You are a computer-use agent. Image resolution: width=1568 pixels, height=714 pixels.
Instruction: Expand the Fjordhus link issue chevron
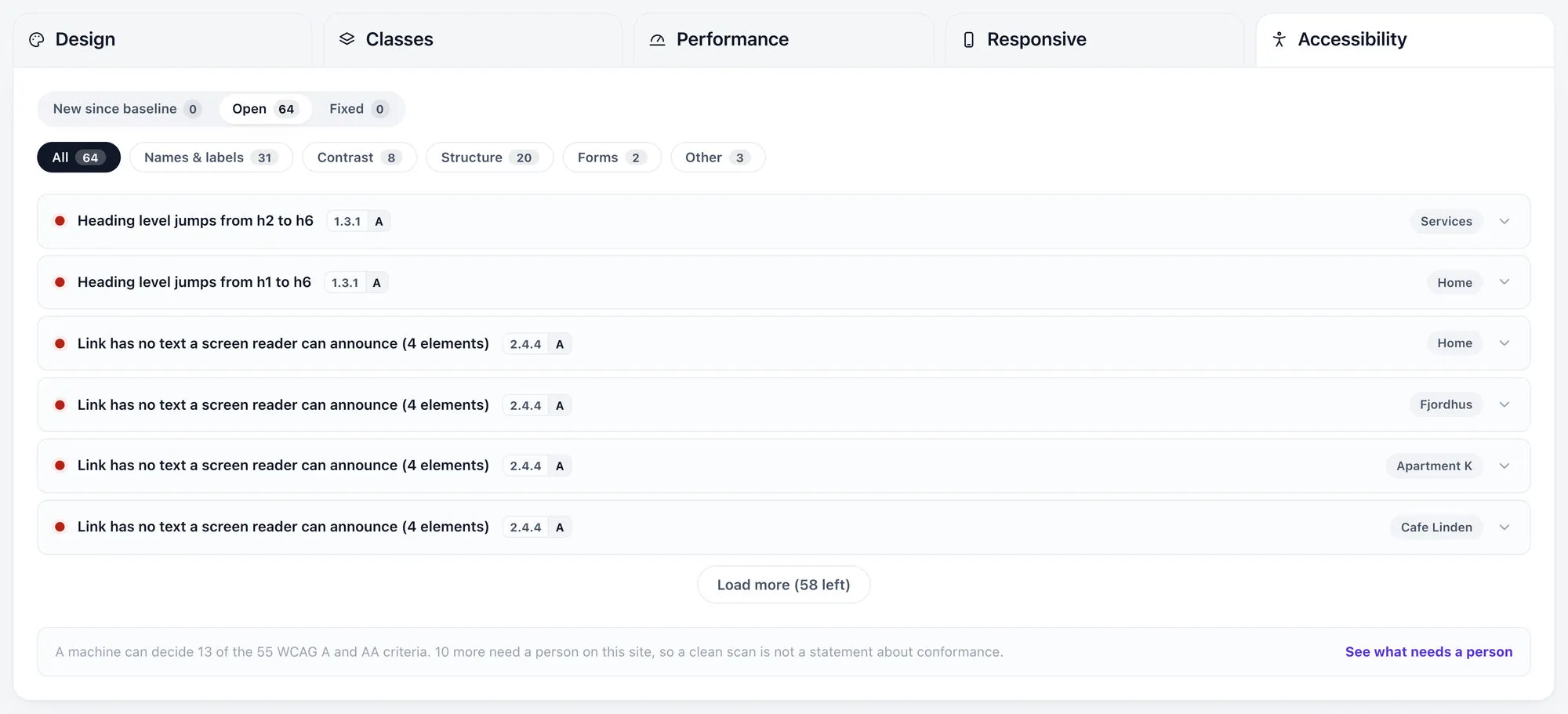(1504, 404)
